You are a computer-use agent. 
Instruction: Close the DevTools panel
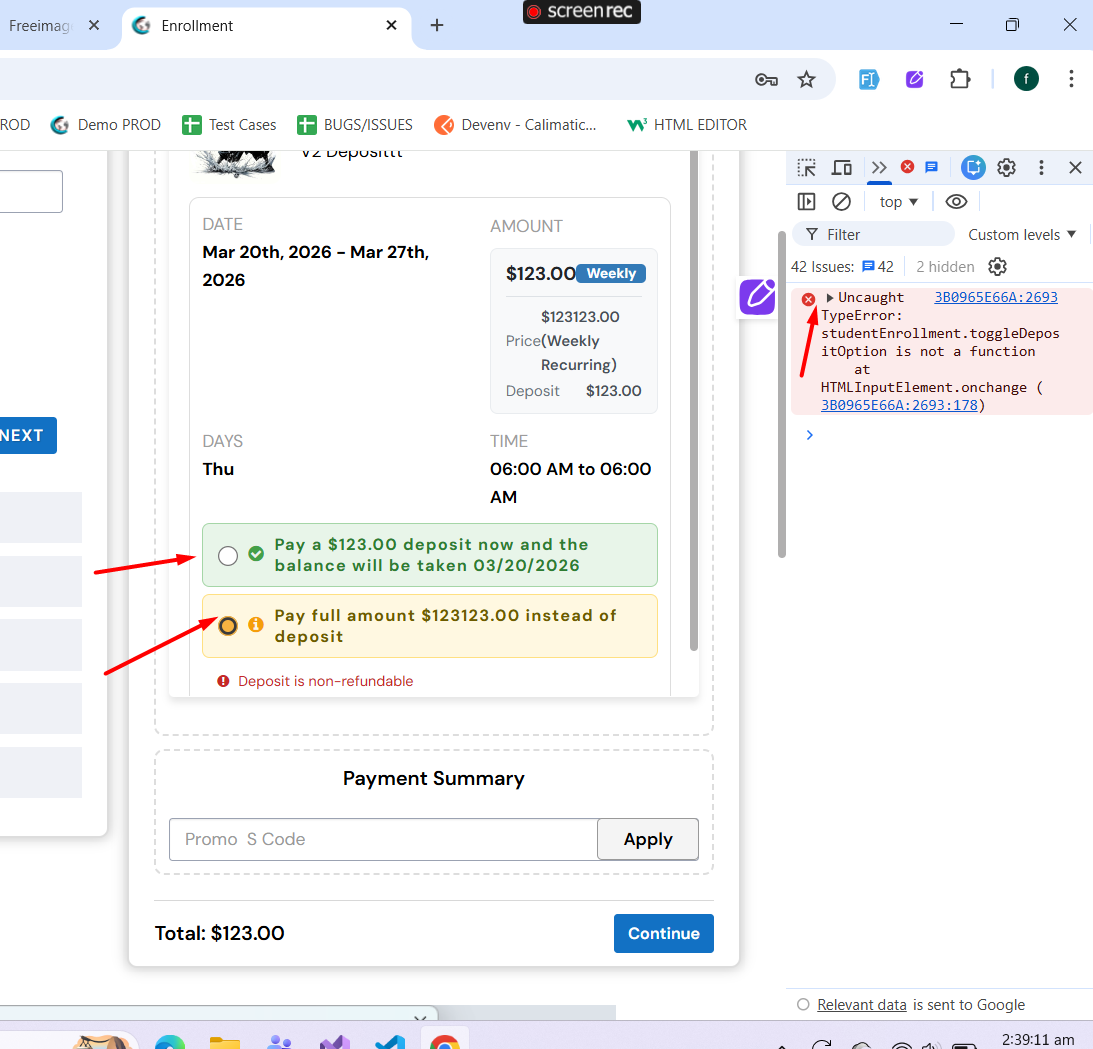click(1075, 167)
